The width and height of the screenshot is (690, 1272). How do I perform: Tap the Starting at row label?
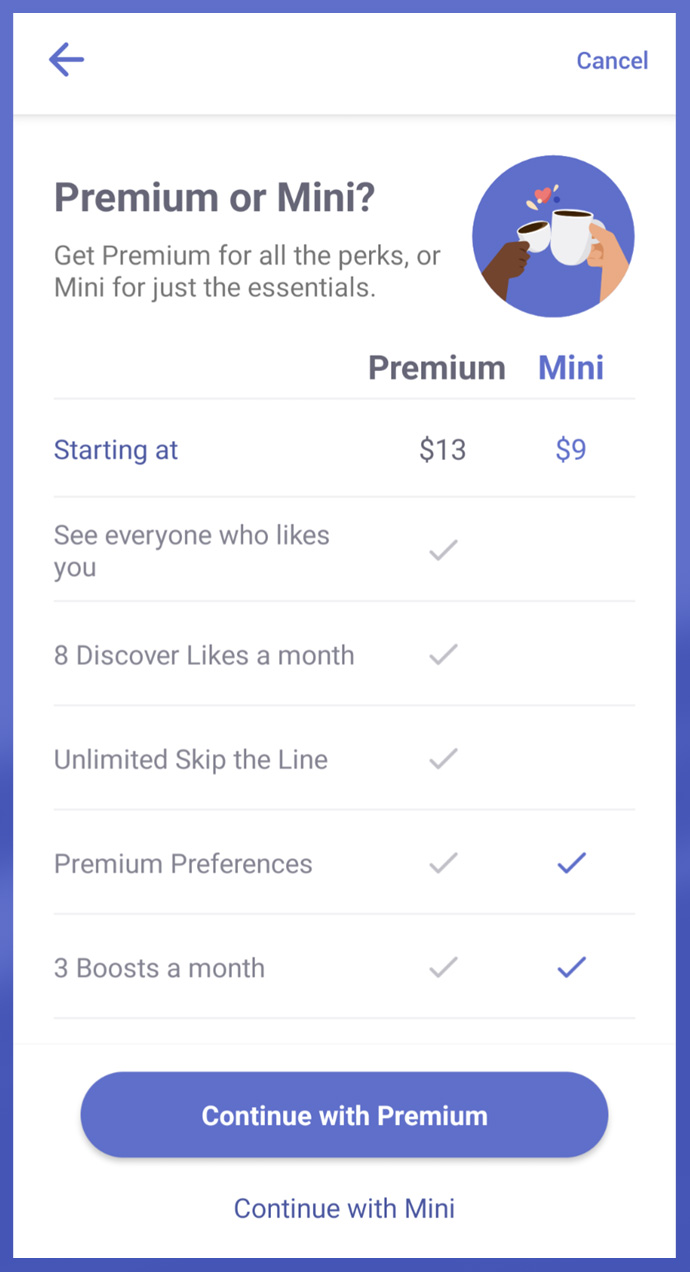point(116,450)
